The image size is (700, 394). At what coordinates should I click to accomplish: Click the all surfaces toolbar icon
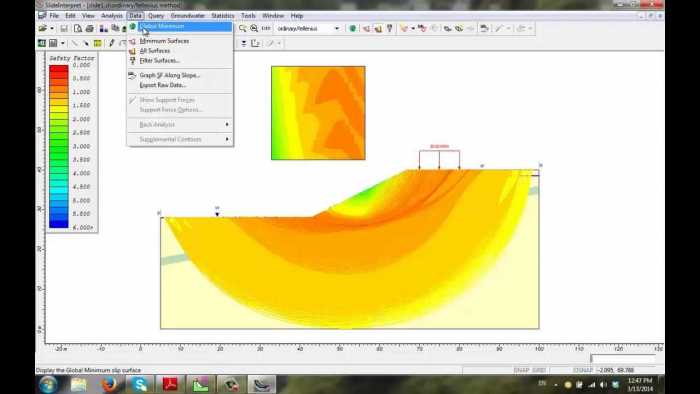coord(378,29)
